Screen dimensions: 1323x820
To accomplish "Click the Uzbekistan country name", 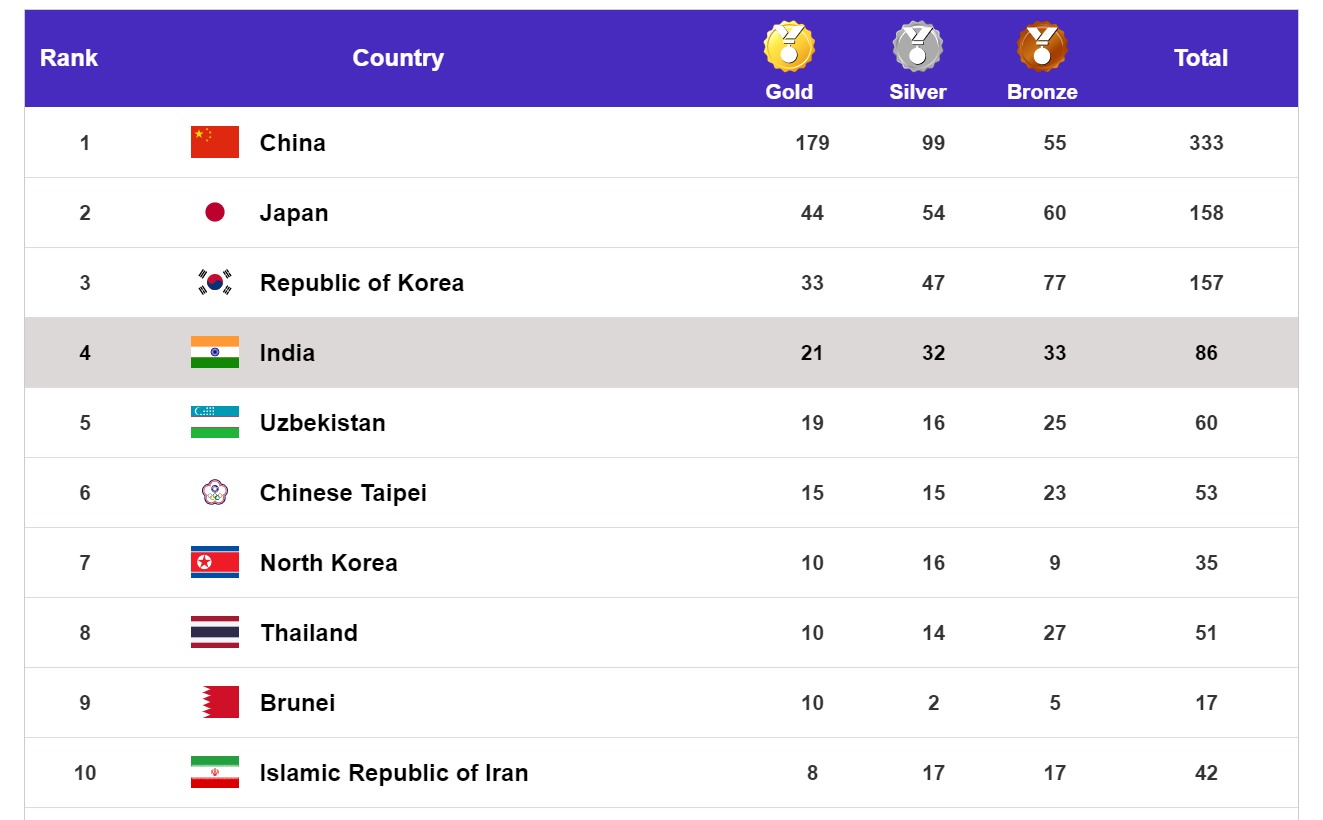I will pyautogui.click(x=322, y=423).
